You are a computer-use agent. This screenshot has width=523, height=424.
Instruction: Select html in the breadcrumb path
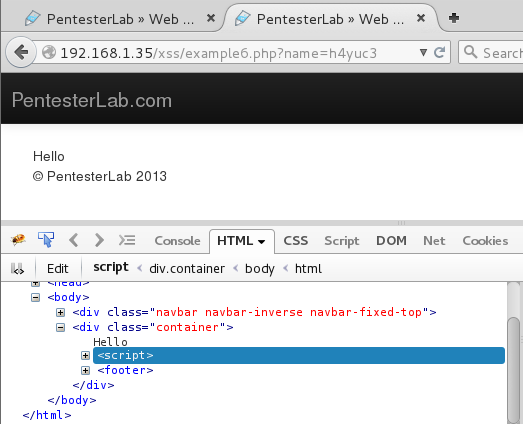[x=308, y=269]
